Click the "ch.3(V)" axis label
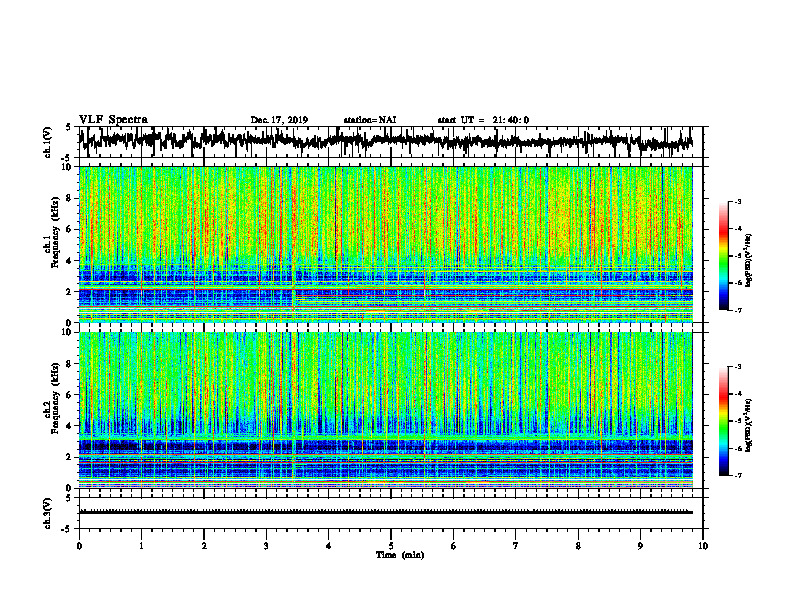Image resolution: width=792 pixels, height=612 pixels. 47,514
